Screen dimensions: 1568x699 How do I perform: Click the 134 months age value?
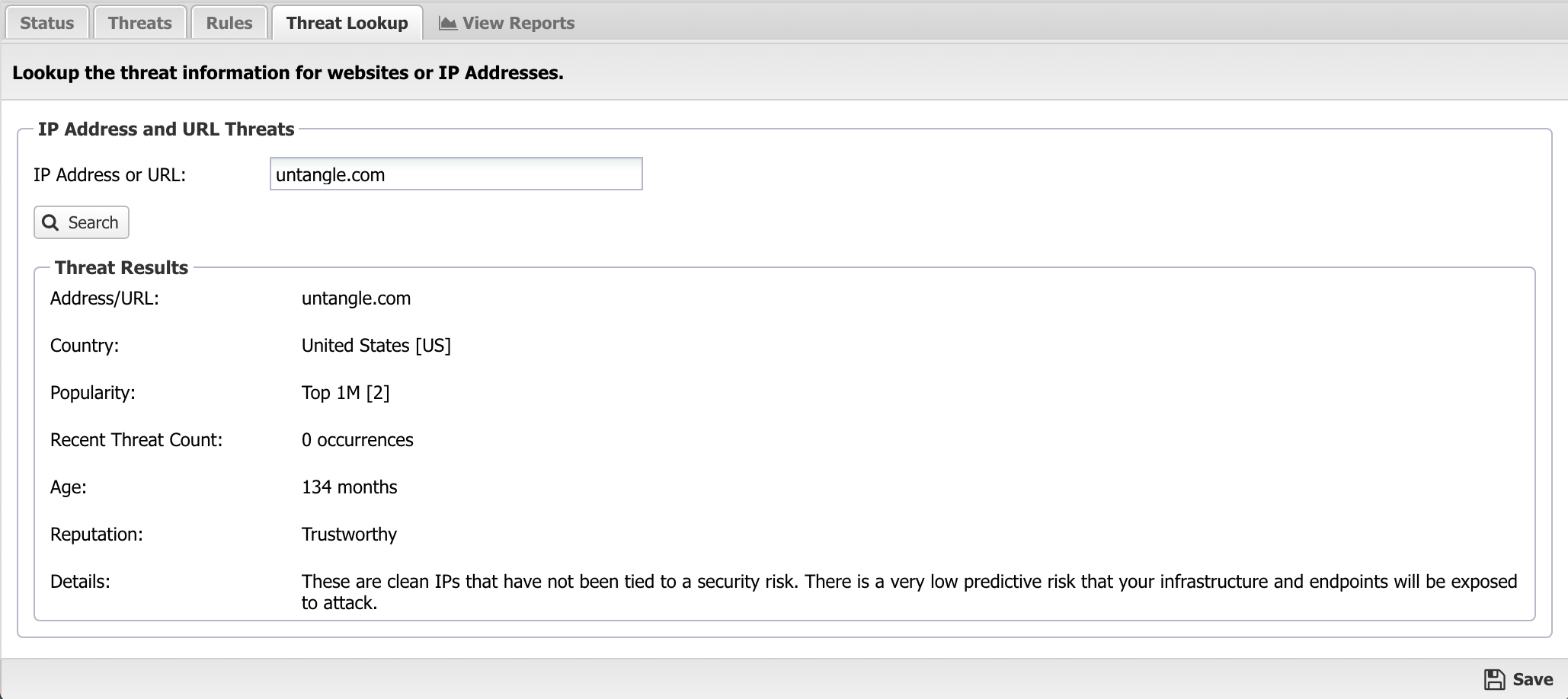pos(349,487)
